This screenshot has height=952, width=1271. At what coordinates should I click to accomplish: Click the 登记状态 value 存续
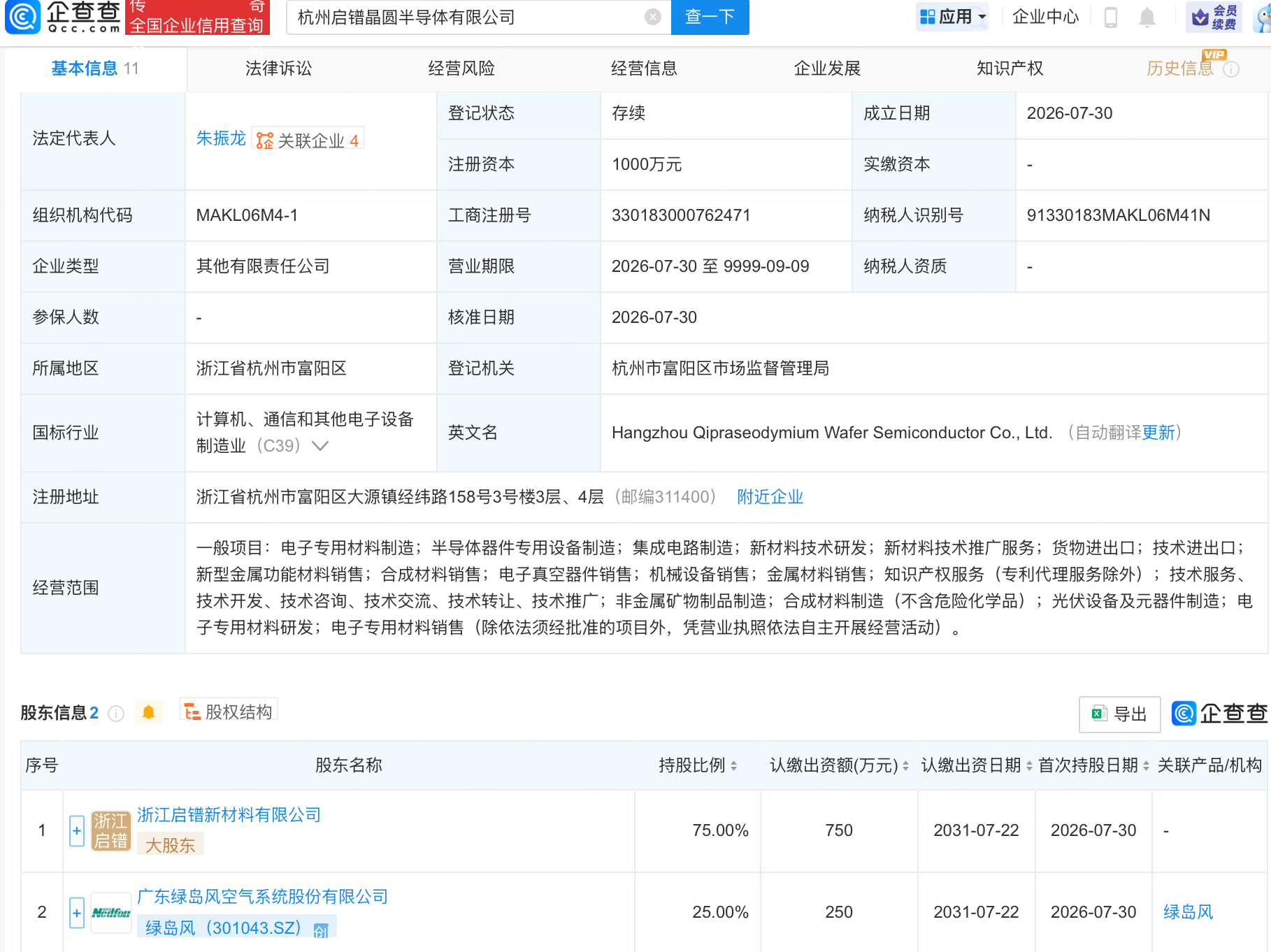pos(629,113)
